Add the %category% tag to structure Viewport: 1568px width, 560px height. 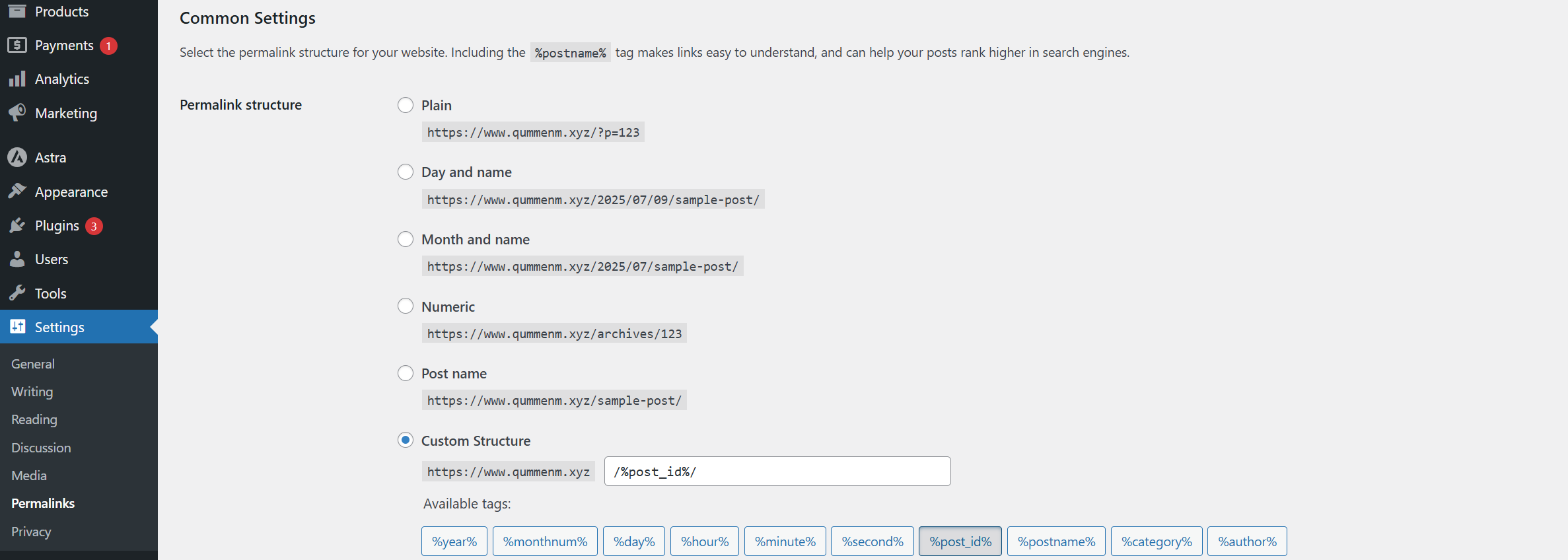pyautogui.click(x=1157, y=542)
